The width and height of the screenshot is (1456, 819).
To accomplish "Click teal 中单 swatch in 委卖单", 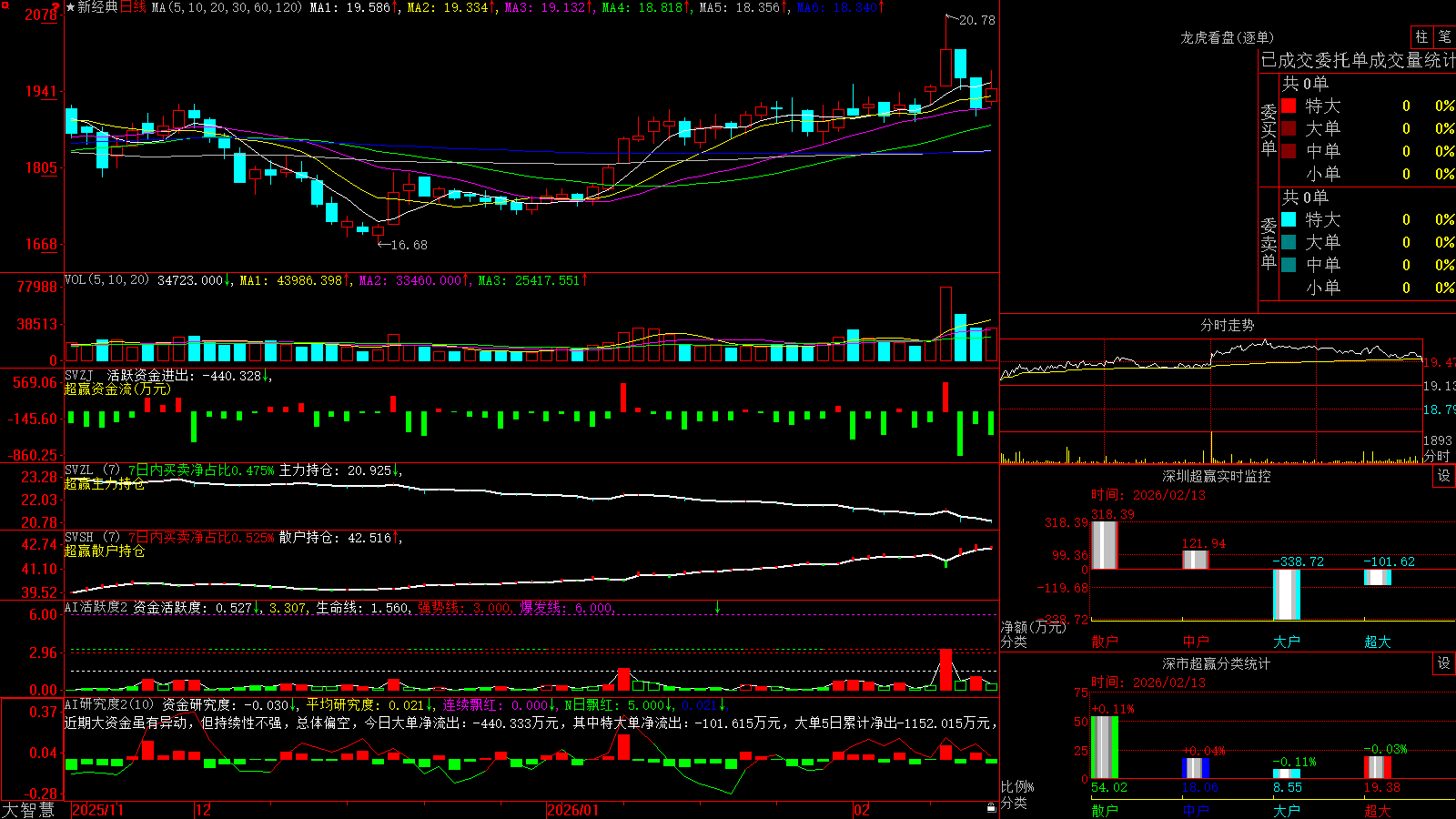I will click(x=1289, y=265).
